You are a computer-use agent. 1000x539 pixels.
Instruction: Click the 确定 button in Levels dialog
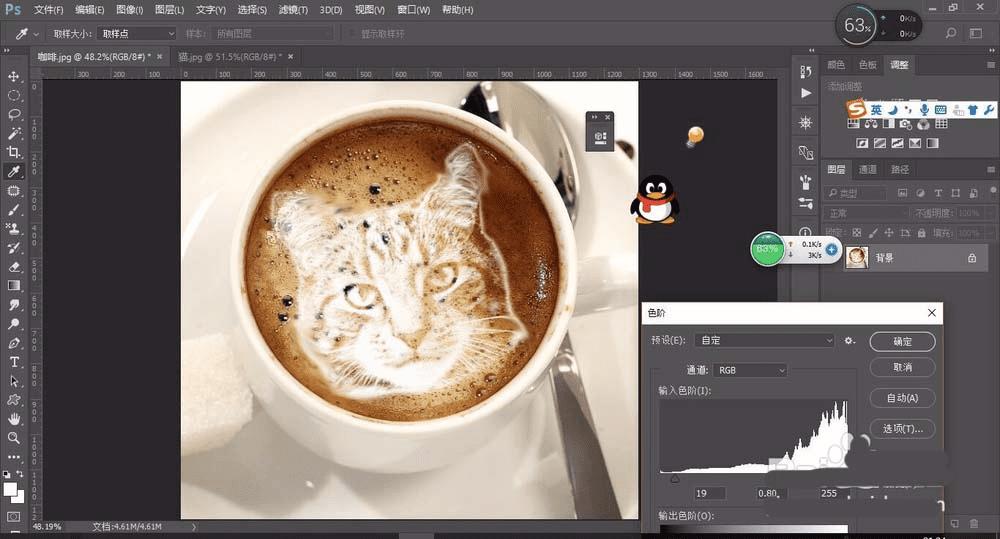(x=902, y=341)
